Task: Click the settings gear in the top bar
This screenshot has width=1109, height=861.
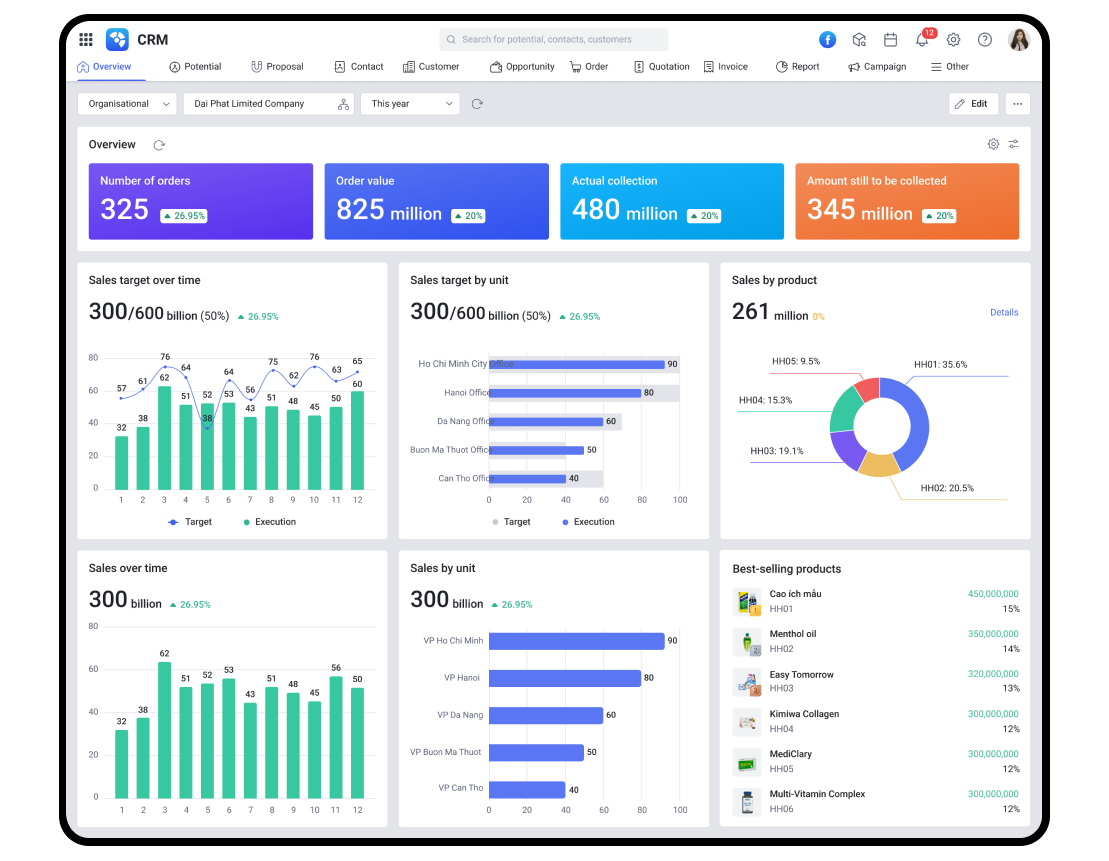Action: click(x=953, y=39)
